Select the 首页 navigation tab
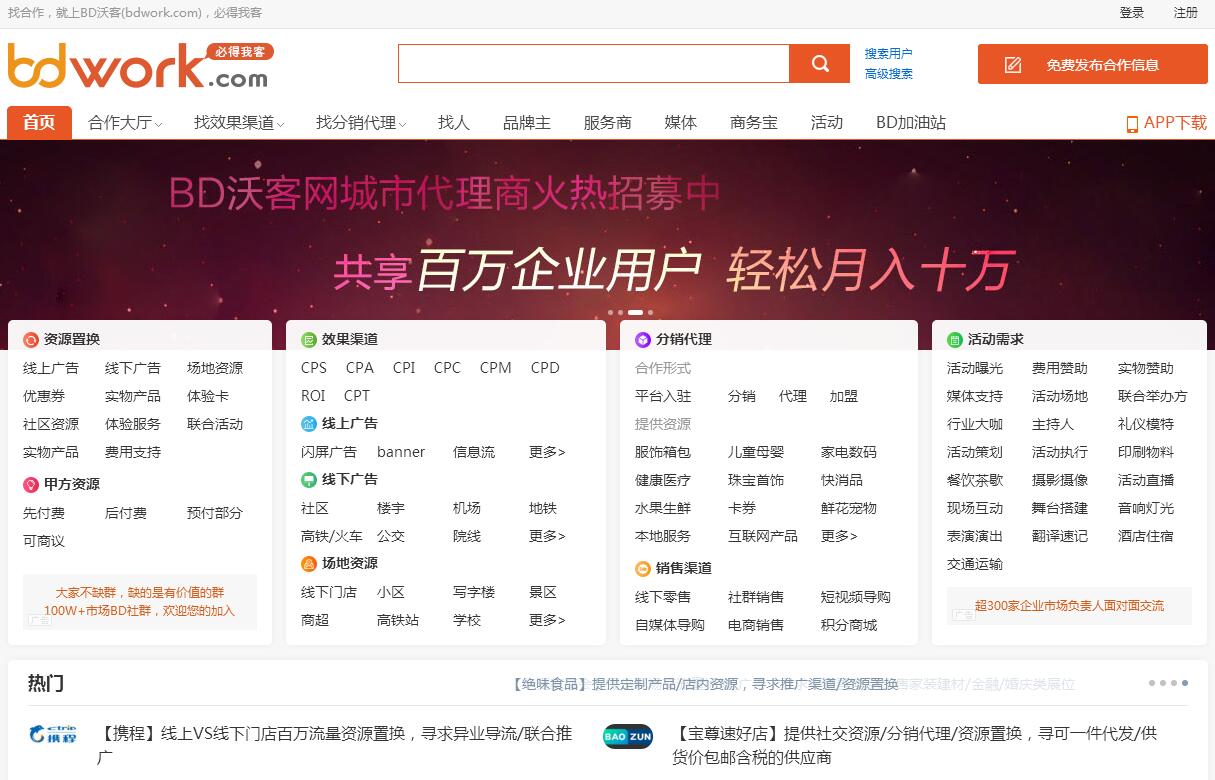The height and width of the screenshot is (780, 1215). (x=39, y=123)
